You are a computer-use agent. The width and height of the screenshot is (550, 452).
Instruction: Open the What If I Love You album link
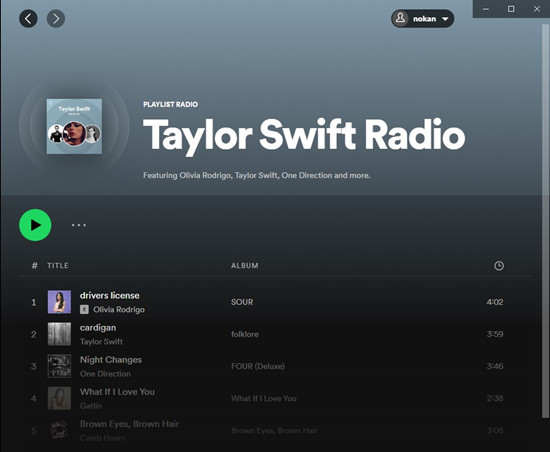264,398
